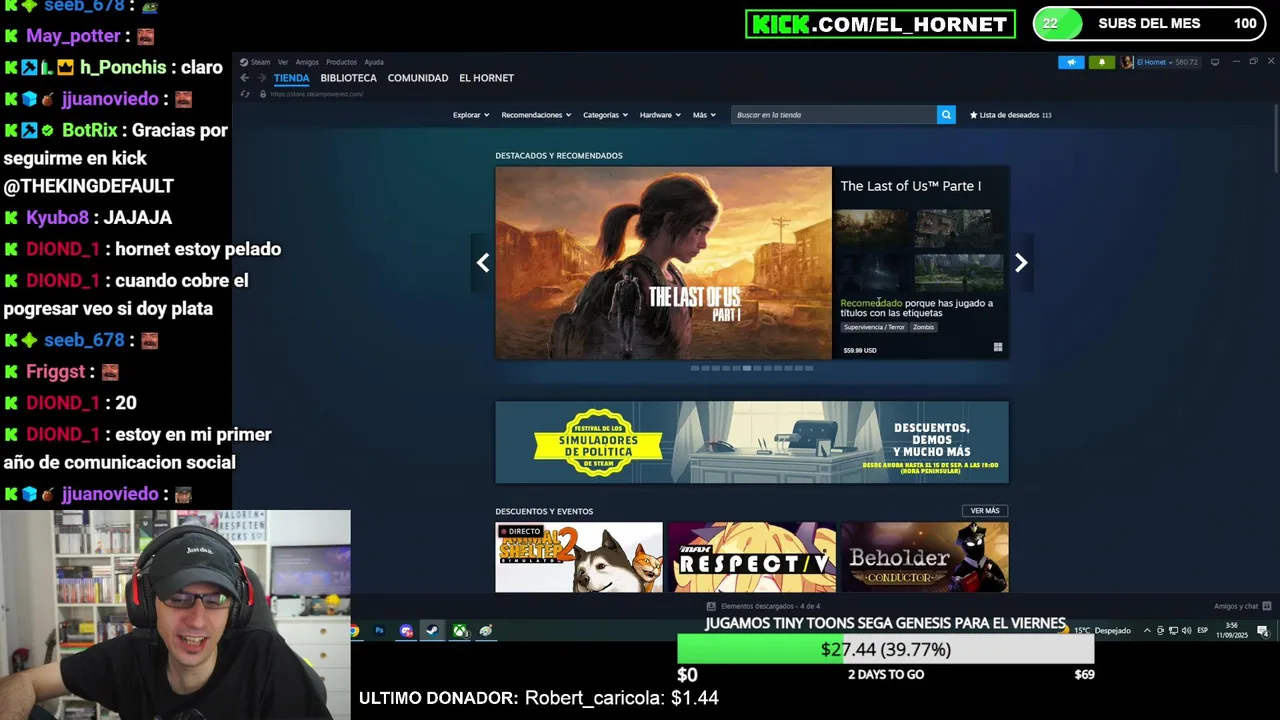1280x720 pixels.
Task: Open the Ver menu
Action: pos(283,62)
